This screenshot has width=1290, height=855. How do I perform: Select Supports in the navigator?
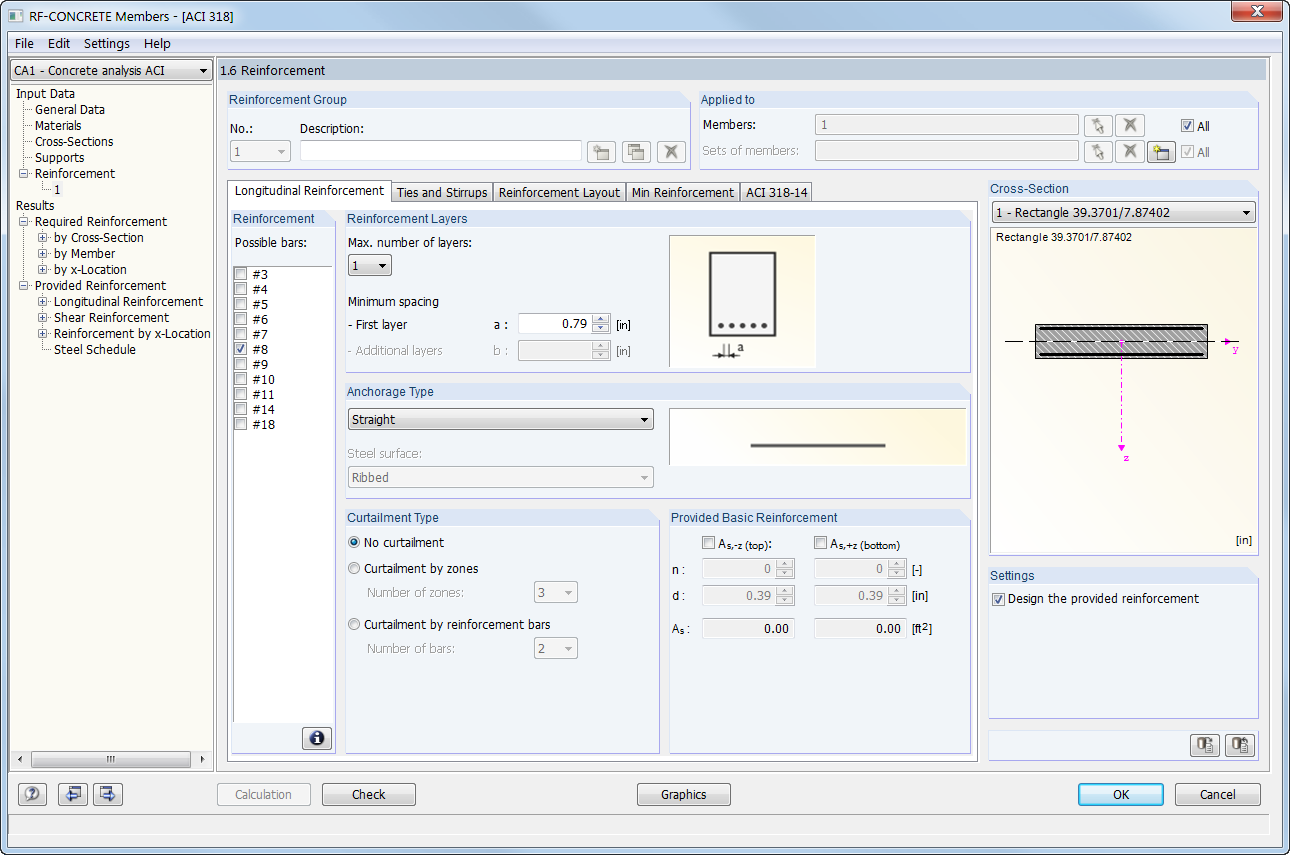click(60, 158)
